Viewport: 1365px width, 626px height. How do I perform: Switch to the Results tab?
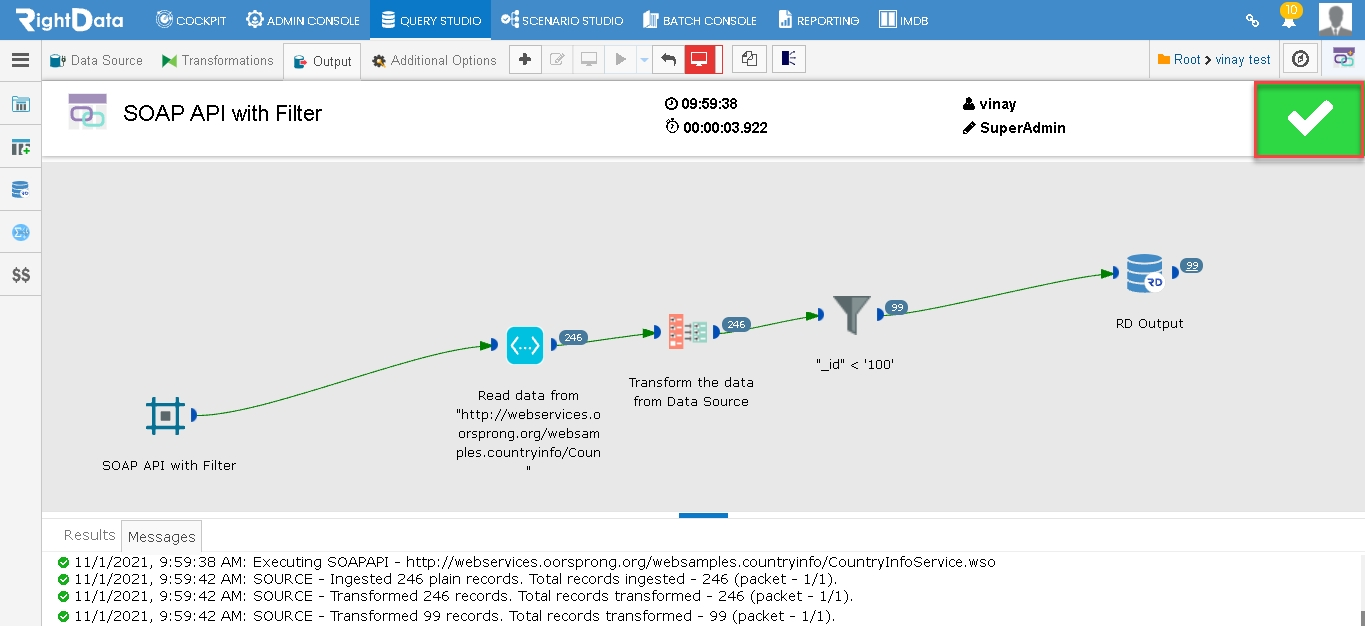(89, 535)
